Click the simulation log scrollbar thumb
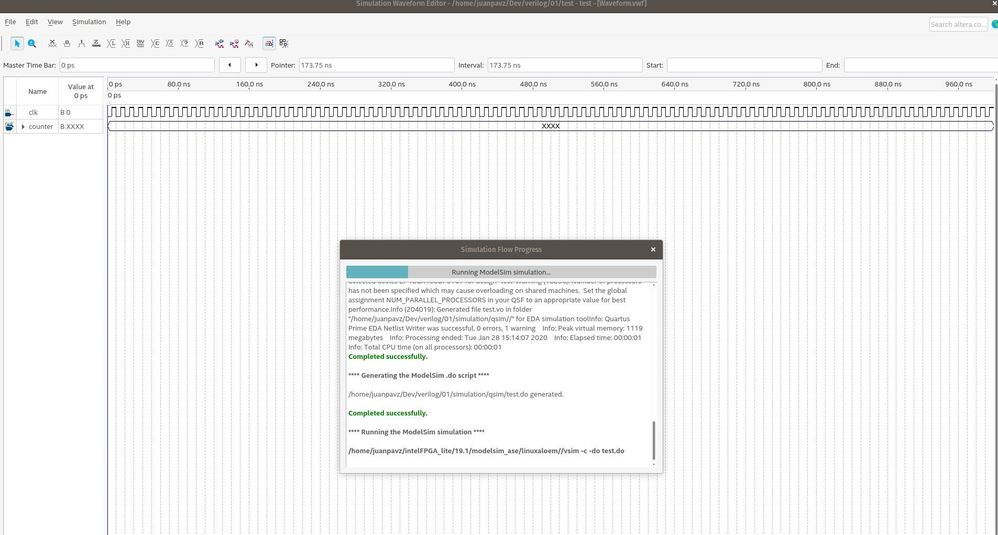Screen dimensions: 998x535 click(x=654, y=440)
